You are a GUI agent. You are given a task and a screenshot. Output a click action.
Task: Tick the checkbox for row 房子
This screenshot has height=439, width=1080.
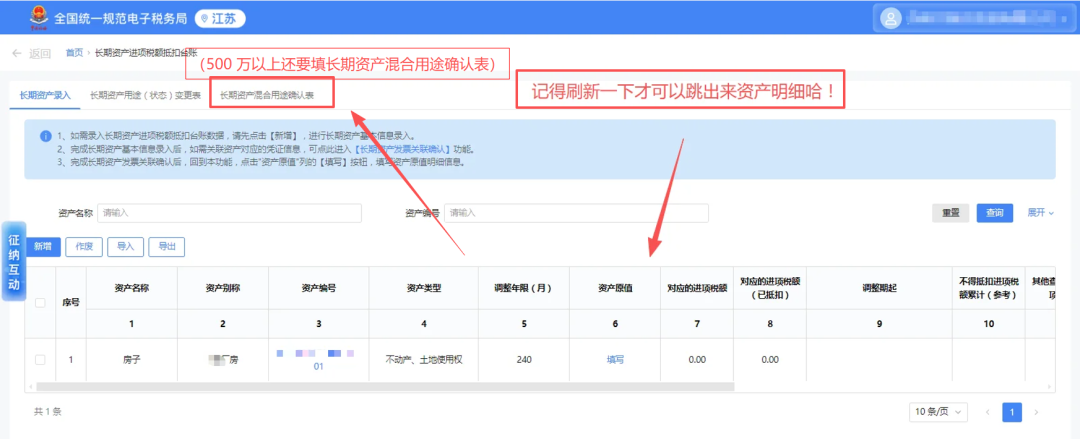[40, 360]
